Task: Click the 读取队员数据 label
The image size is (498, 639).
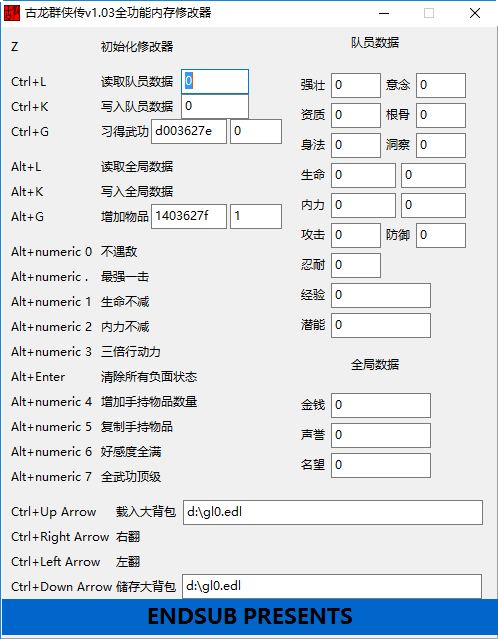Action: [x=137, y=82]
